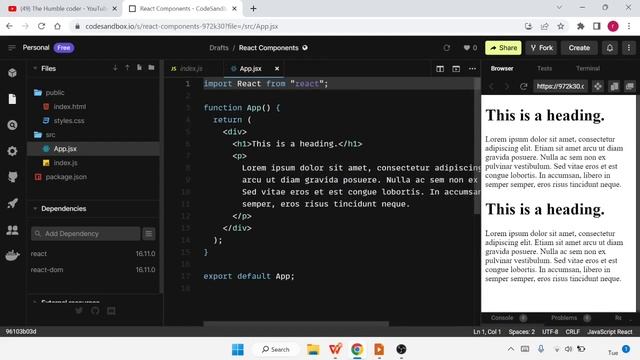Click the editor horizontal scrollbar
640x360 pixels.
pyautogui.click(x=296, y=324)
